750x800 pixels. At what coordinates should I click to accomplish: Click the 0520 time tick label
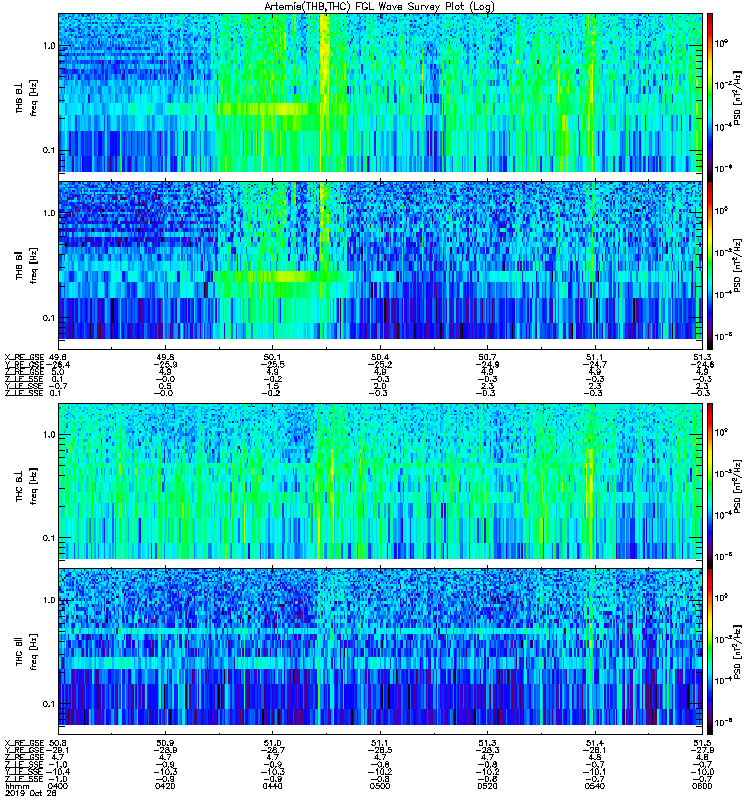pos(487,786)
